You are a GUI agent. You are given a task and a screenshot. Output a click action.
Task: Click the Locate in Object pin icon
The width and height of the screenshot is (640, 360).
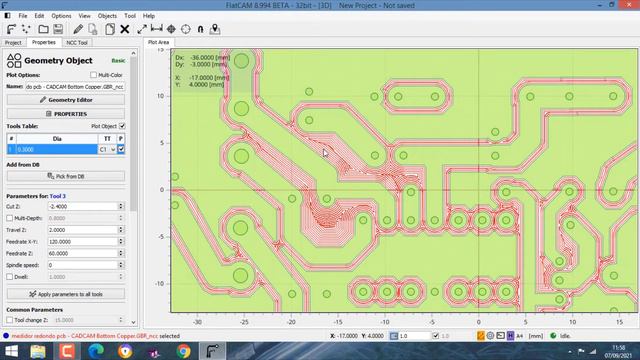pyautogui.click(x=215, y=29)
